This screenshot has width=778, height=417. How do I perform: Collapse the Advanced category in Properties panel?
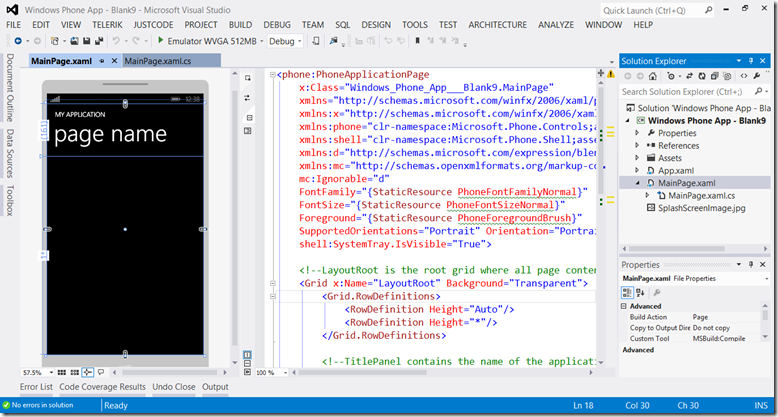(x=624, y=306)
